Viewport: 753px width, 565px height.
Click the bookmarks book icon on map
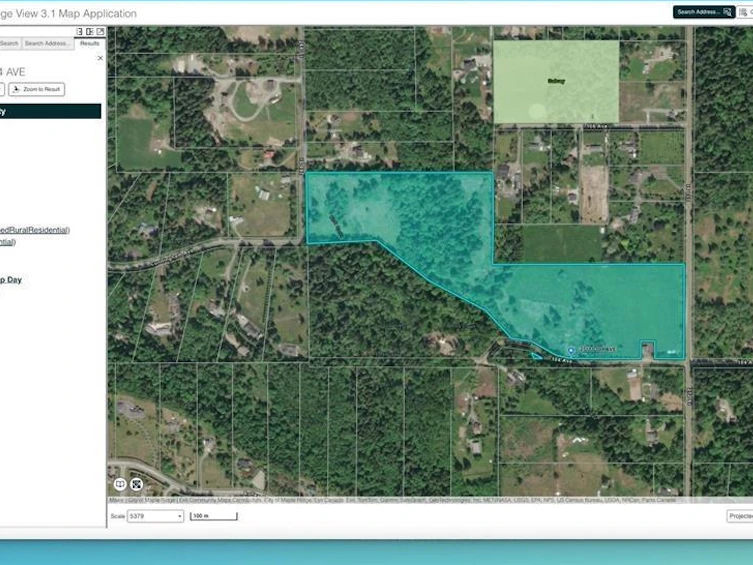click(120, 484)
